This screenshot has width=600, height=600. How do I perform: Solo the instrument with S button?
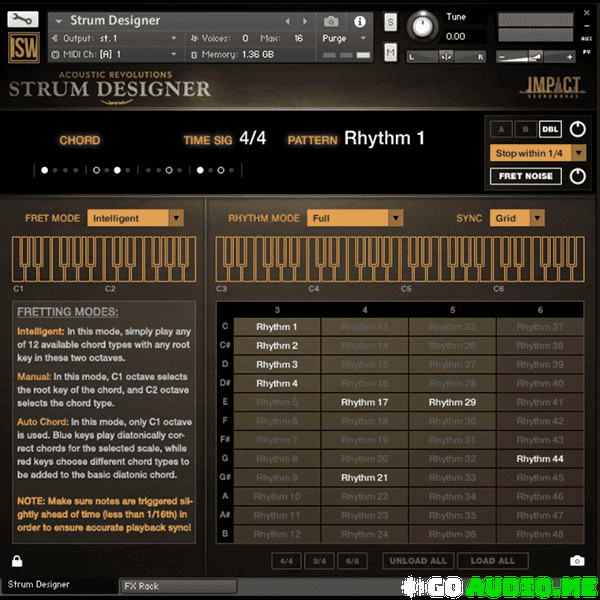[x=389, y=21]
